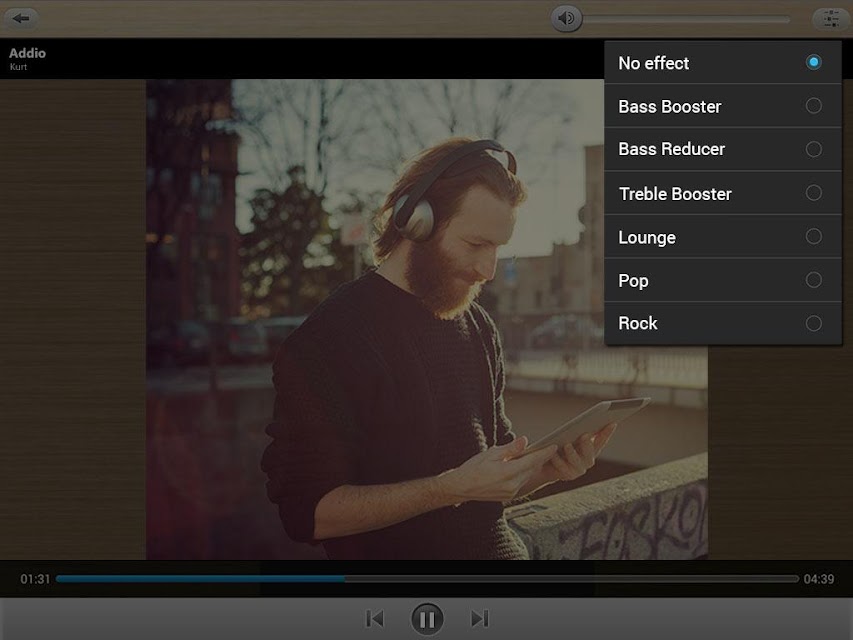The width and height of the screenshot is (853, 640).
Task: Enable the Bass Booster radio button
Action: coord(813,106)
